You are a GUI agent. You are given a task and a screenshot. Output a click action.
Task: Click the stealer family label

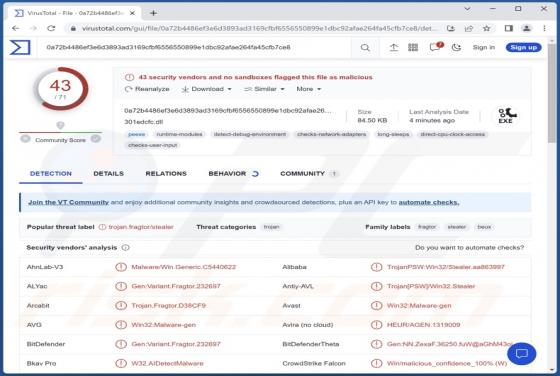pyautogui.click(x=457, y=227)
